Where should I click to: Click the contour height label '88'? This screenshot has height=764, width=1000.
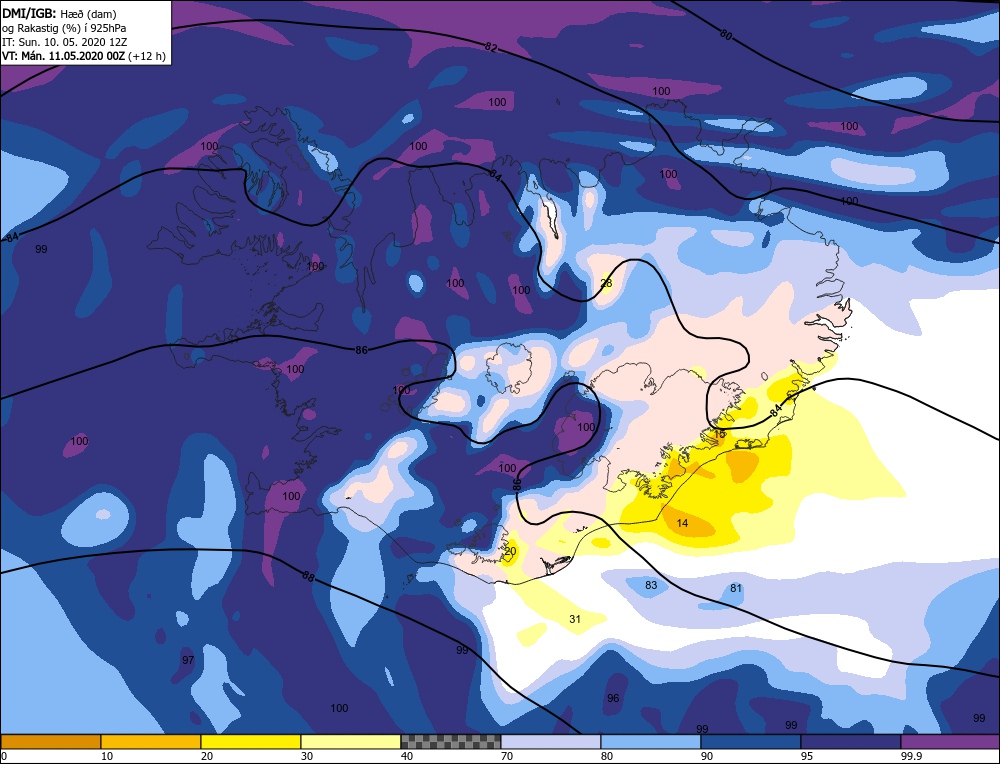pyautogui.click(x=308, y=577)
